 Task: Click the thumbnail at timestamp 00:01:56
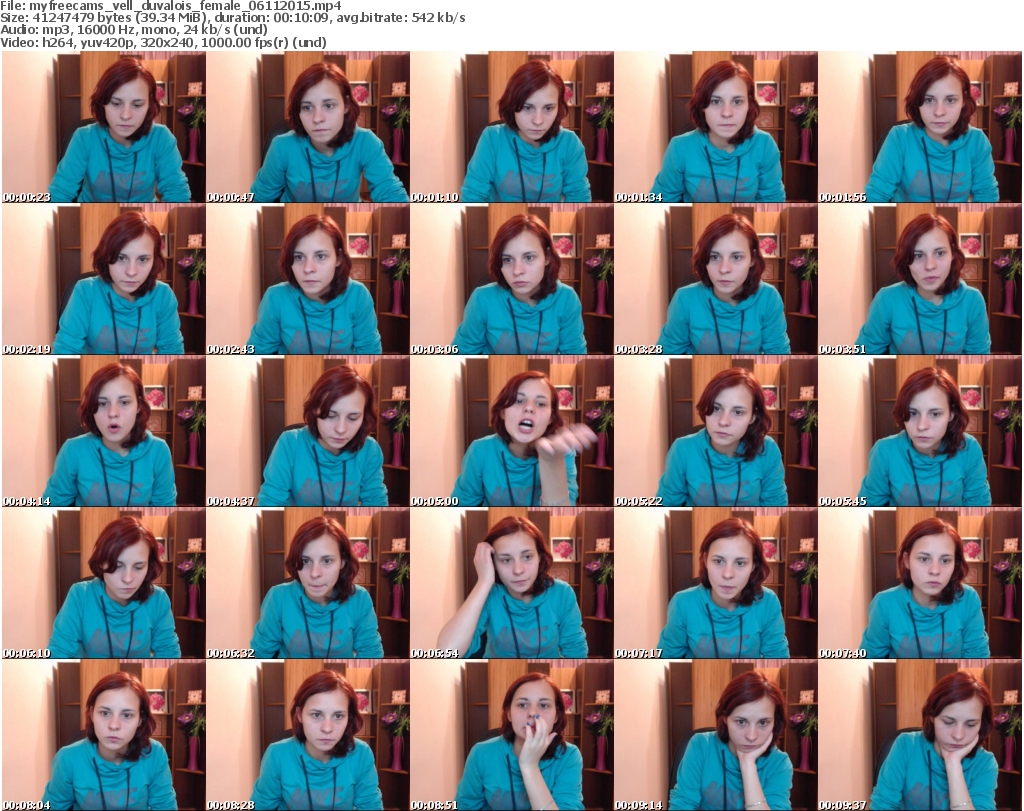click(x=920, y=127)
